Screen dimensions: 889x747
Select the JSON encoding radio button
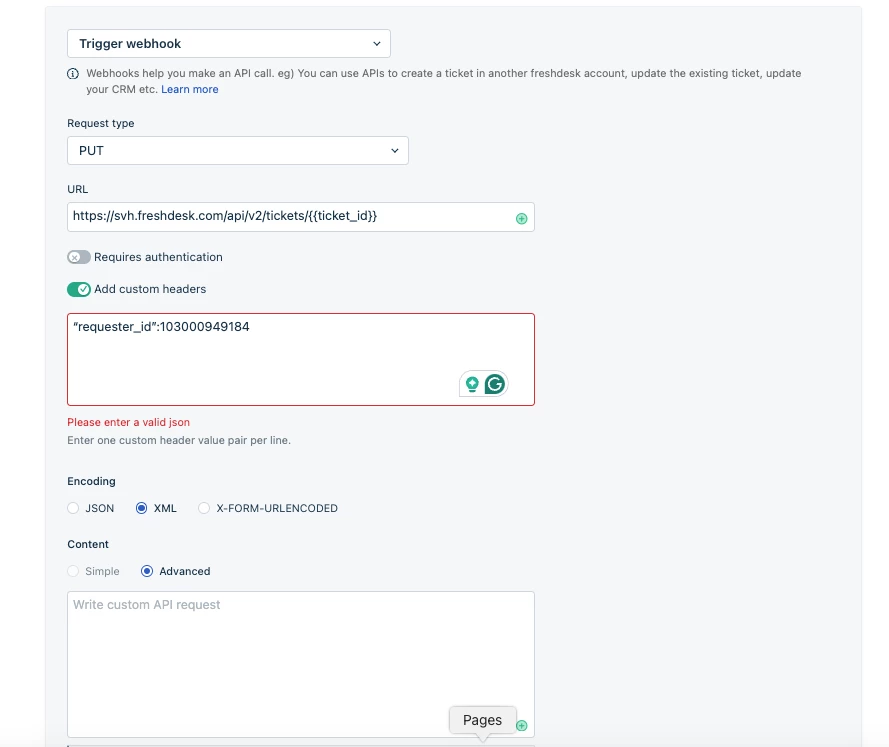click(73, 508)
